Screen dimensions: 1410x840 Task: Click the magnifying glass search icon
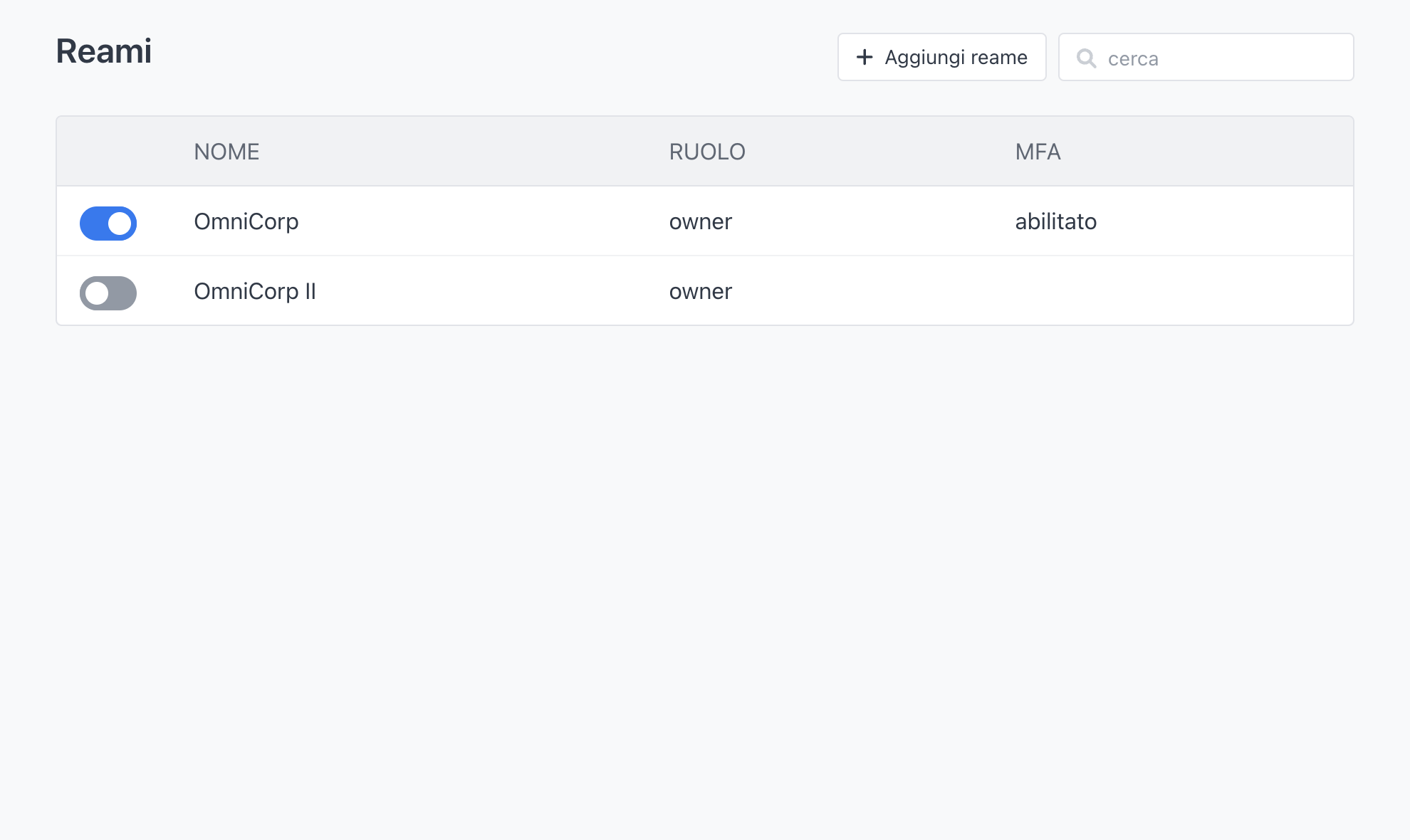(1086, 58)
